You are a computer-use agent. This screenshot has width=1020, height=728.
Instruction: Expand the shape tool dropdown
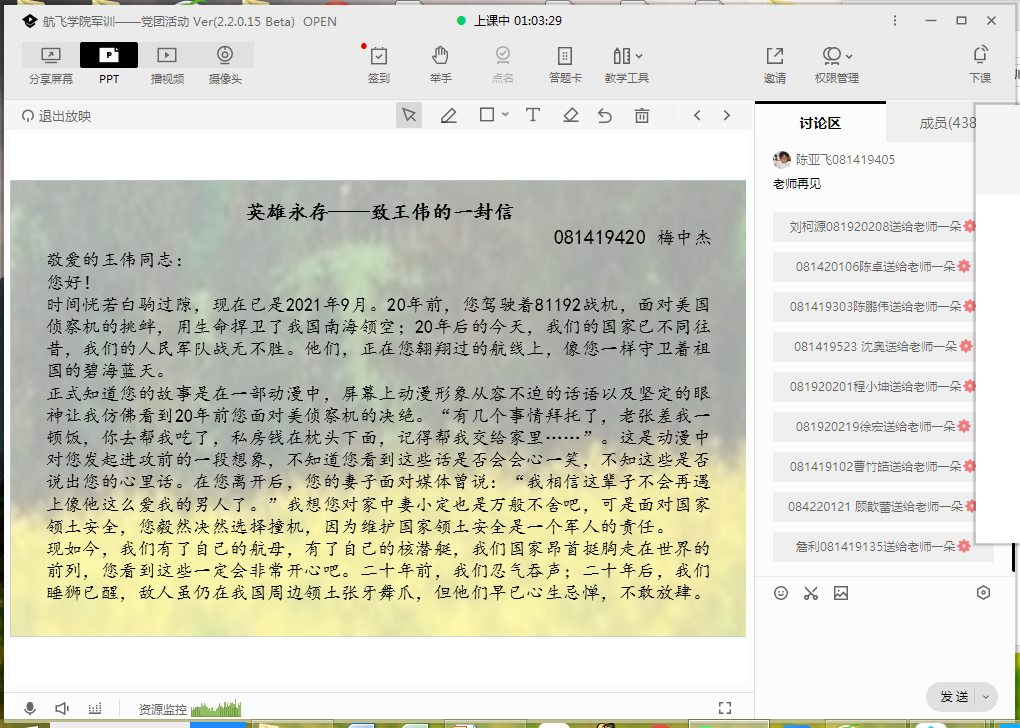pyautogui.click(x=505, y=116)
